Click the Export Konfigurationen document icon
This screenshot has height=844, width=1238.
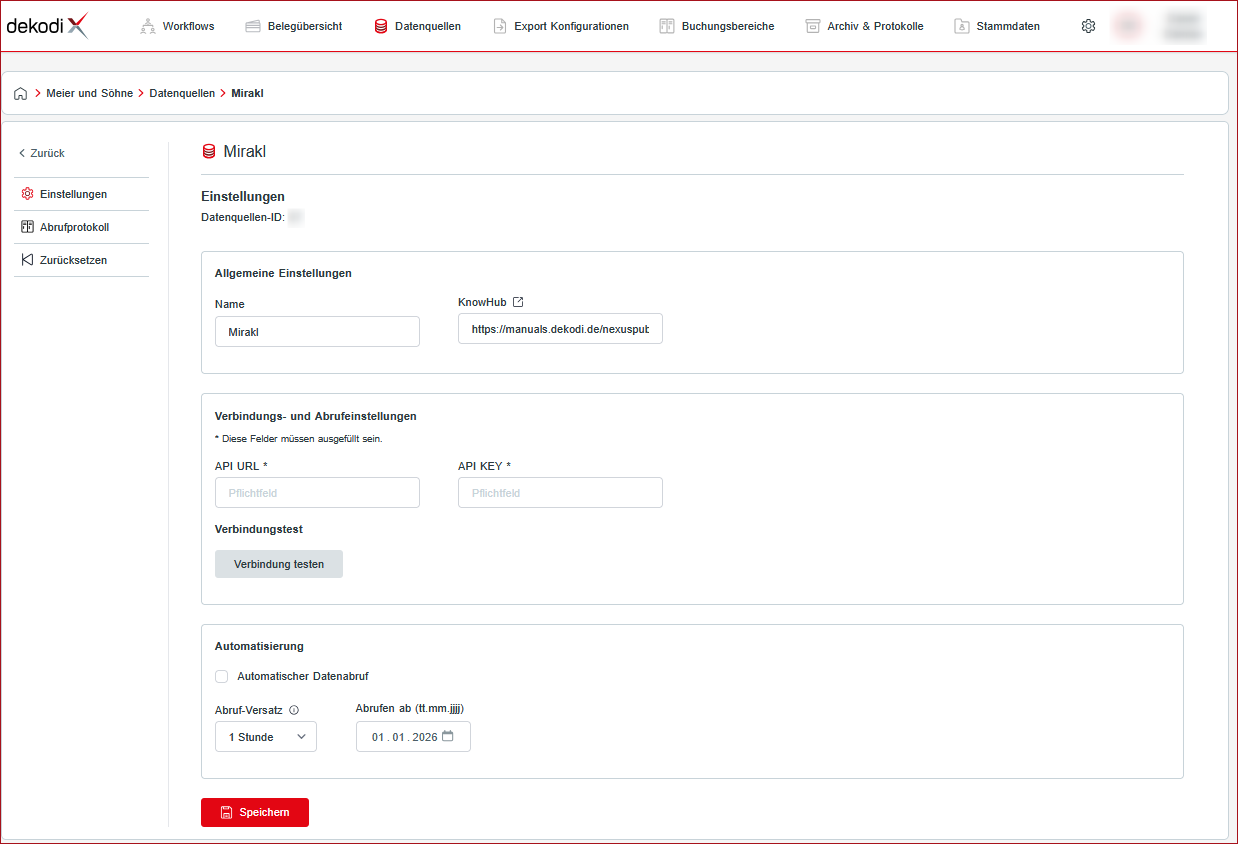coord(500,26)
